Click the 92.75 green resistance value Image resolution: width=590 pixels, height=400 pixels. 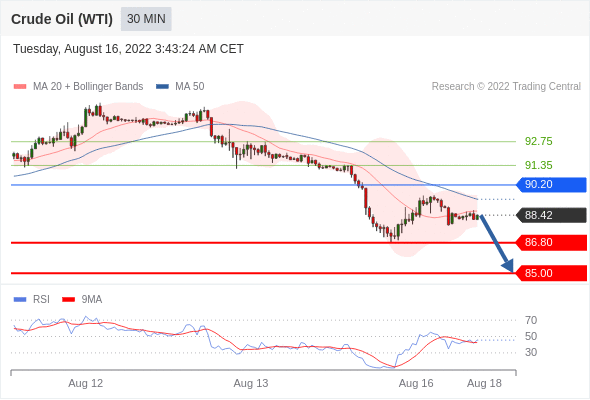pos(538,141)
